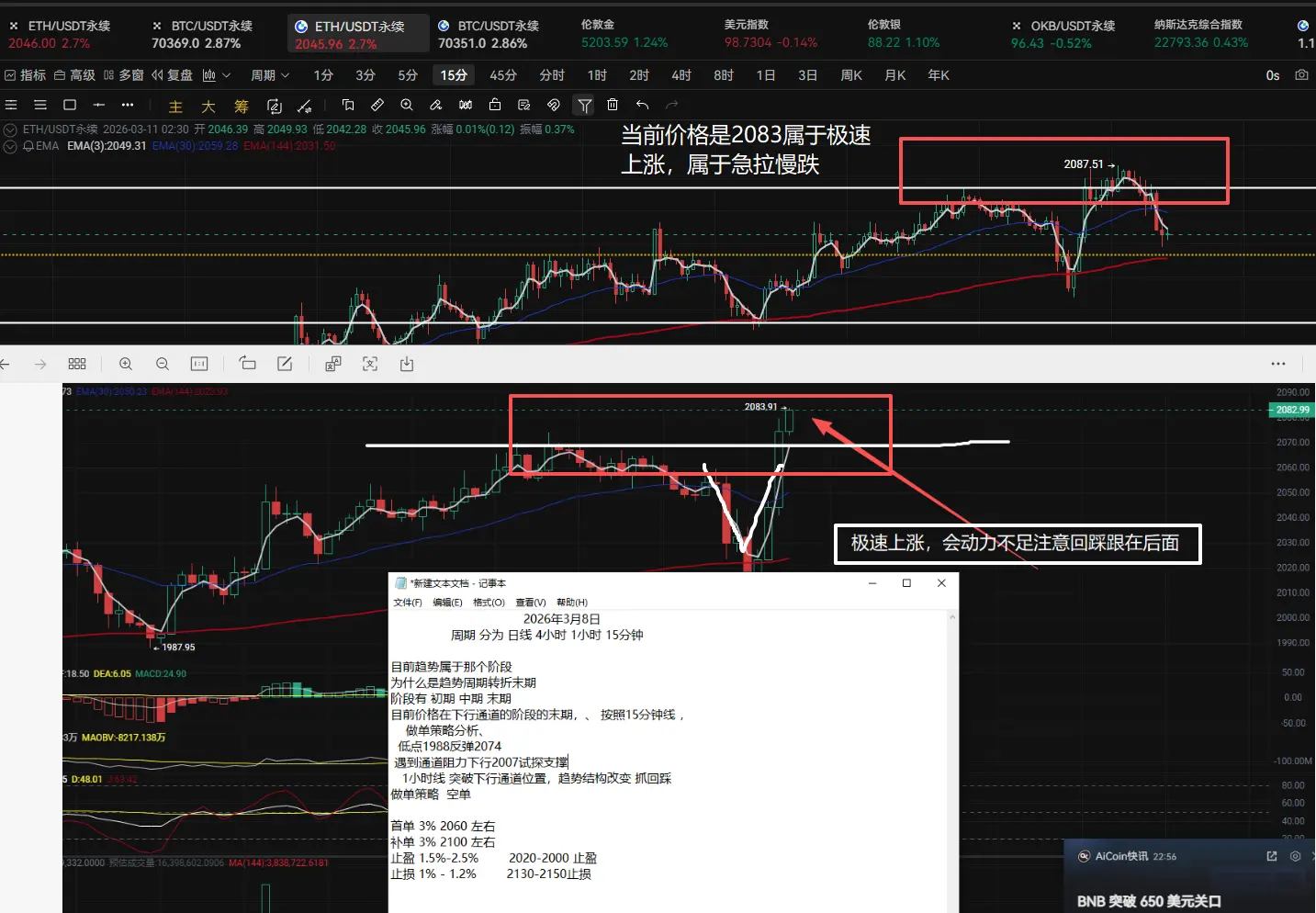Edit the image with pencil icon

pos(285,365)
